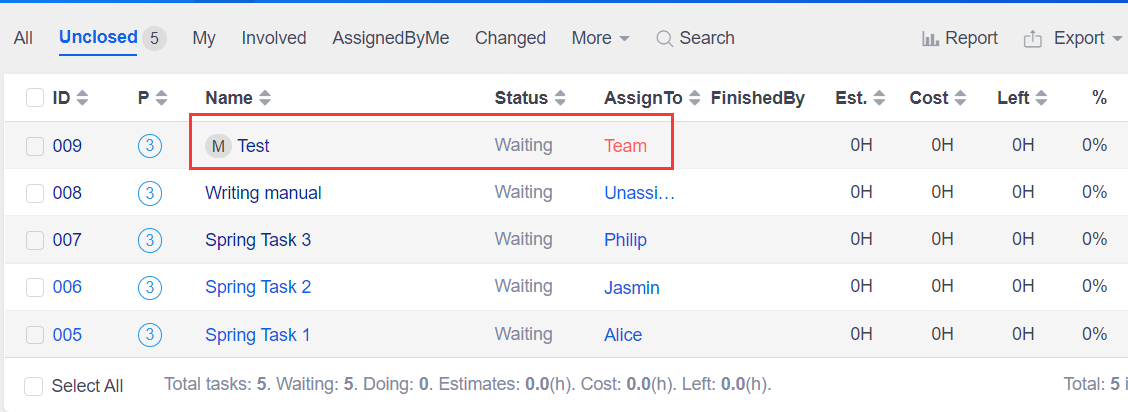Click the Search magnifier icon
This screenshot has height=412, width=1128.
[664, 39]
